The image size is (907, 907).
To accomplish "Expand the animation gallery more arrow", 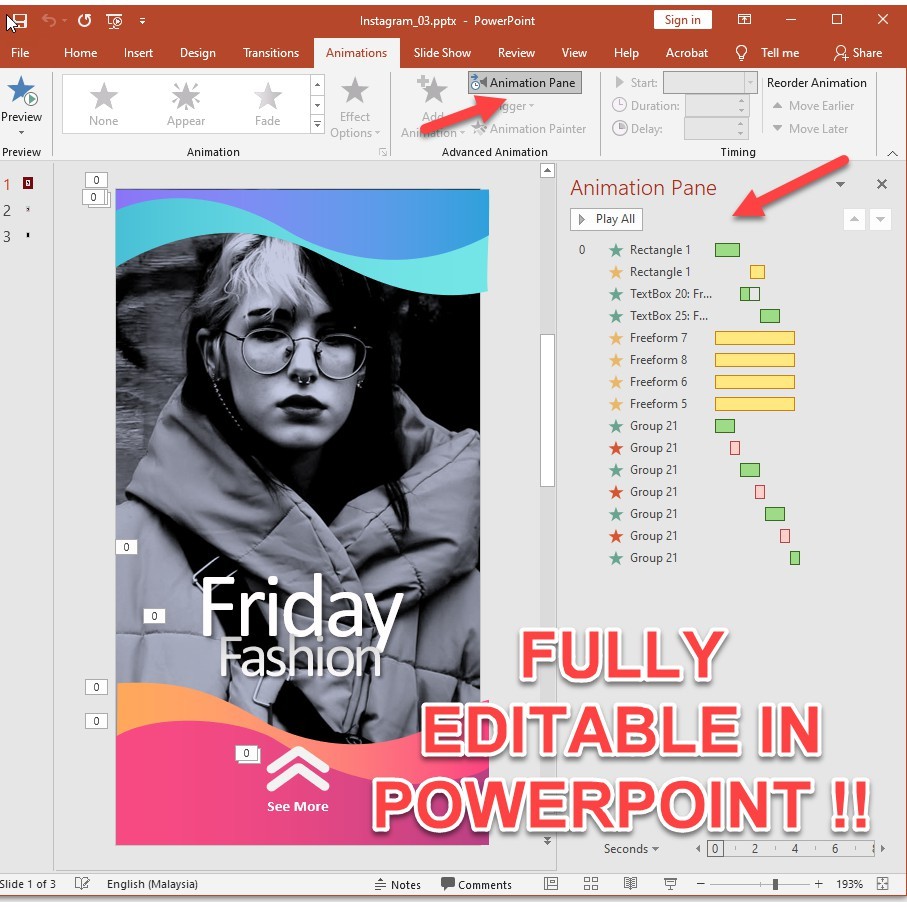I will coord(318,125).
